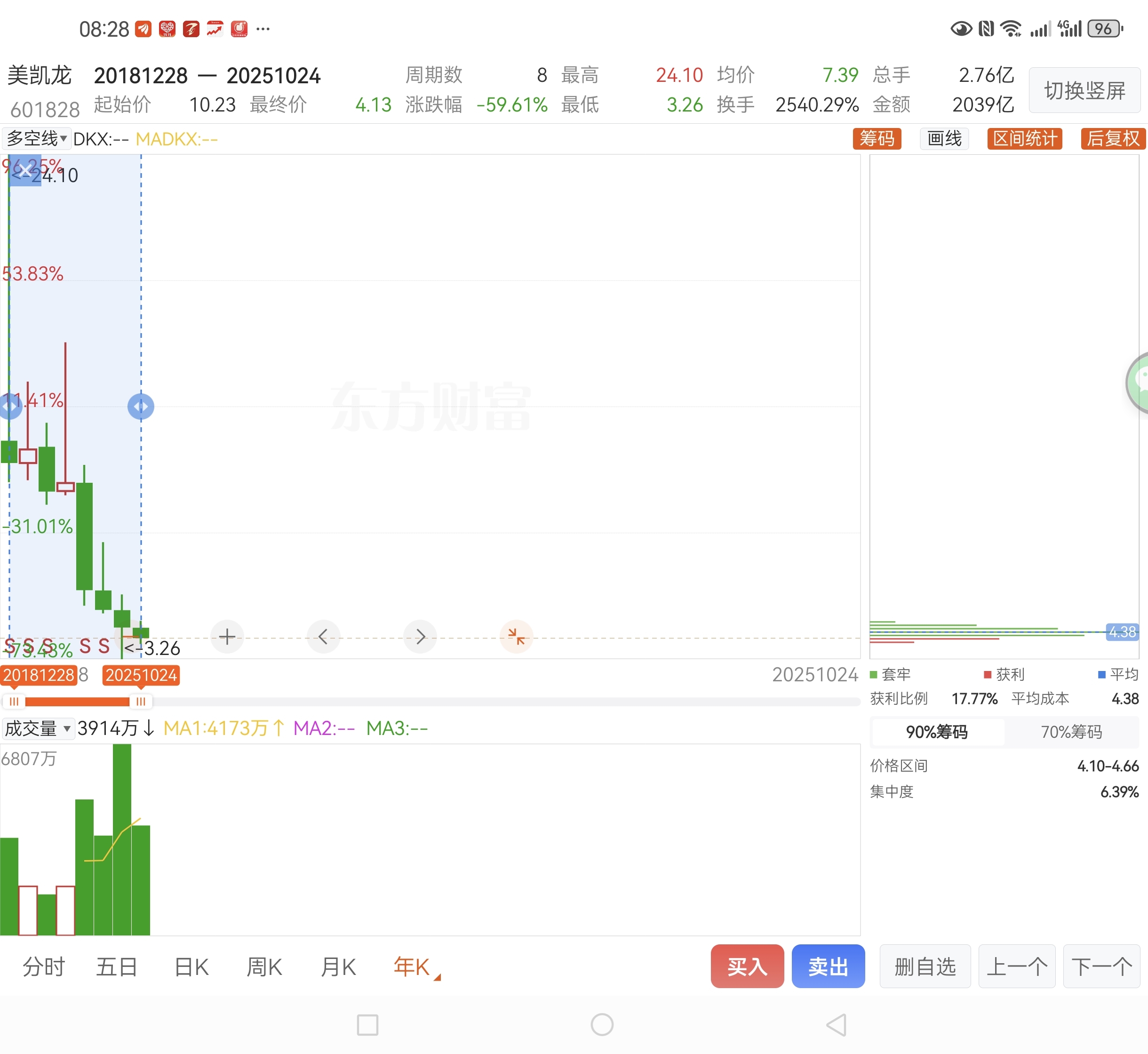This screenshot has height=1054, width=1148.
Task: Click the right arrow chart navigation icon
Action: 420,637
